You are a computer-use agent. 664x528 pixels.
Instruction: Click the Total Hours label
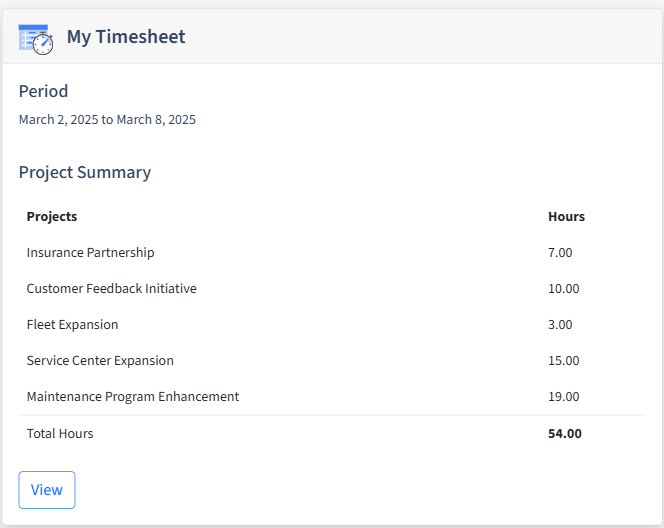[60, 434]
